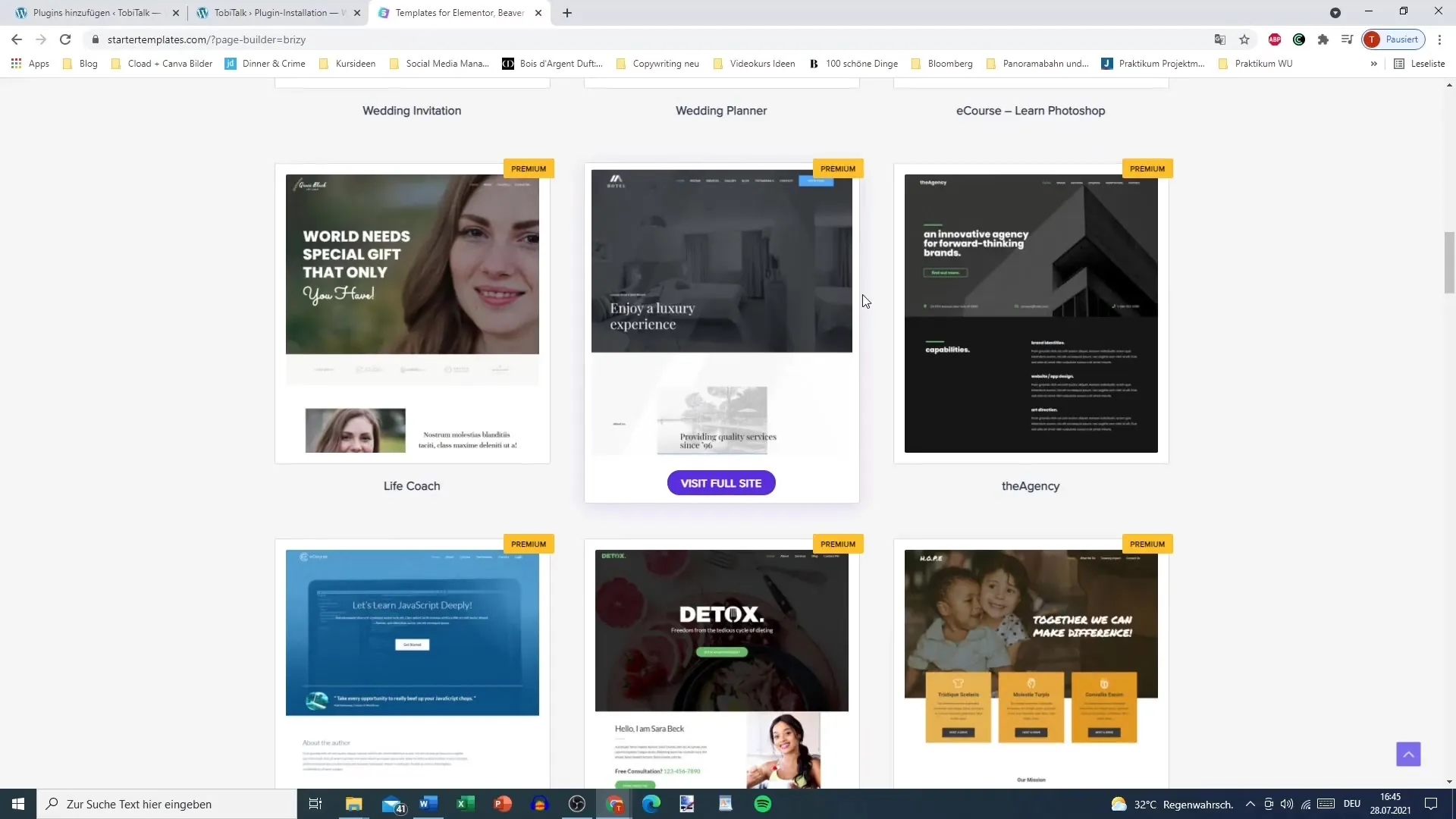
Task: Close the Templates for Elementor tab
Action: point(538,13)
